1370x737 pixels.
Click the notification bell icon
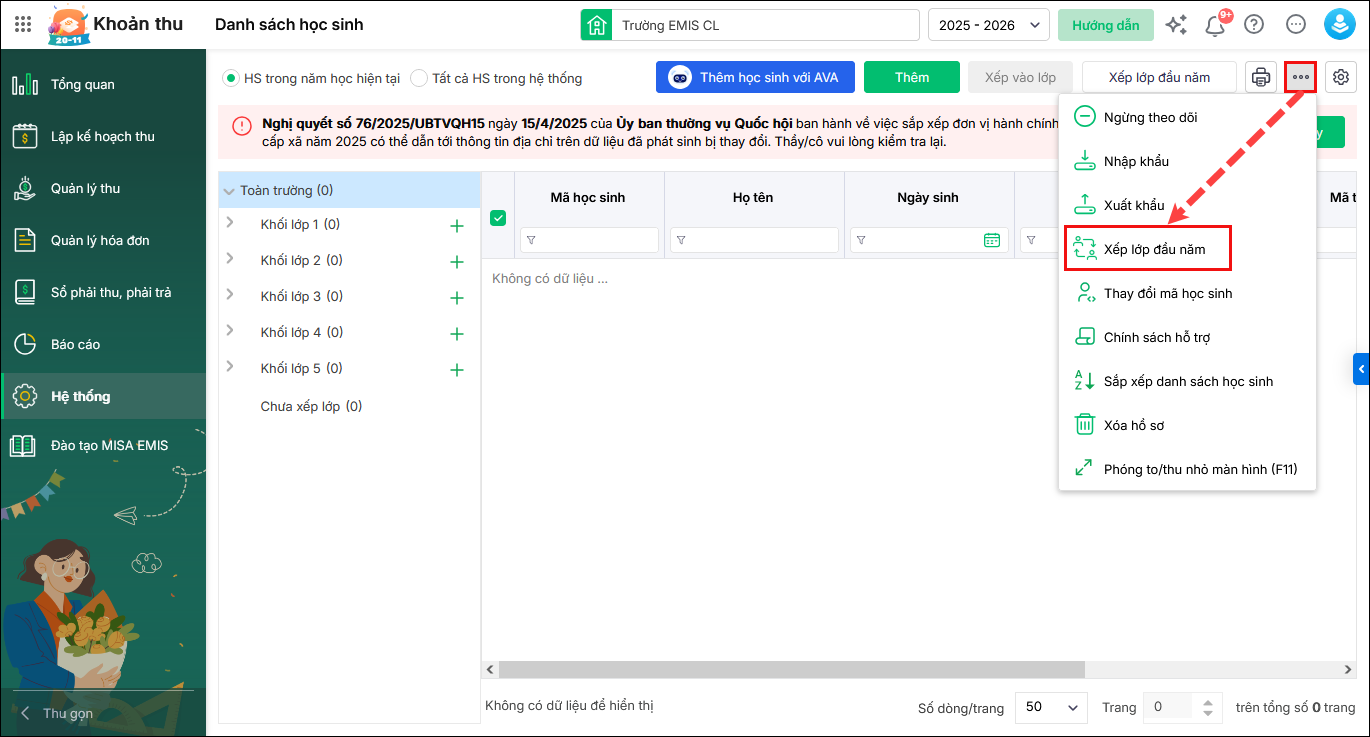pyautogui.click(x=1216, y=25)
